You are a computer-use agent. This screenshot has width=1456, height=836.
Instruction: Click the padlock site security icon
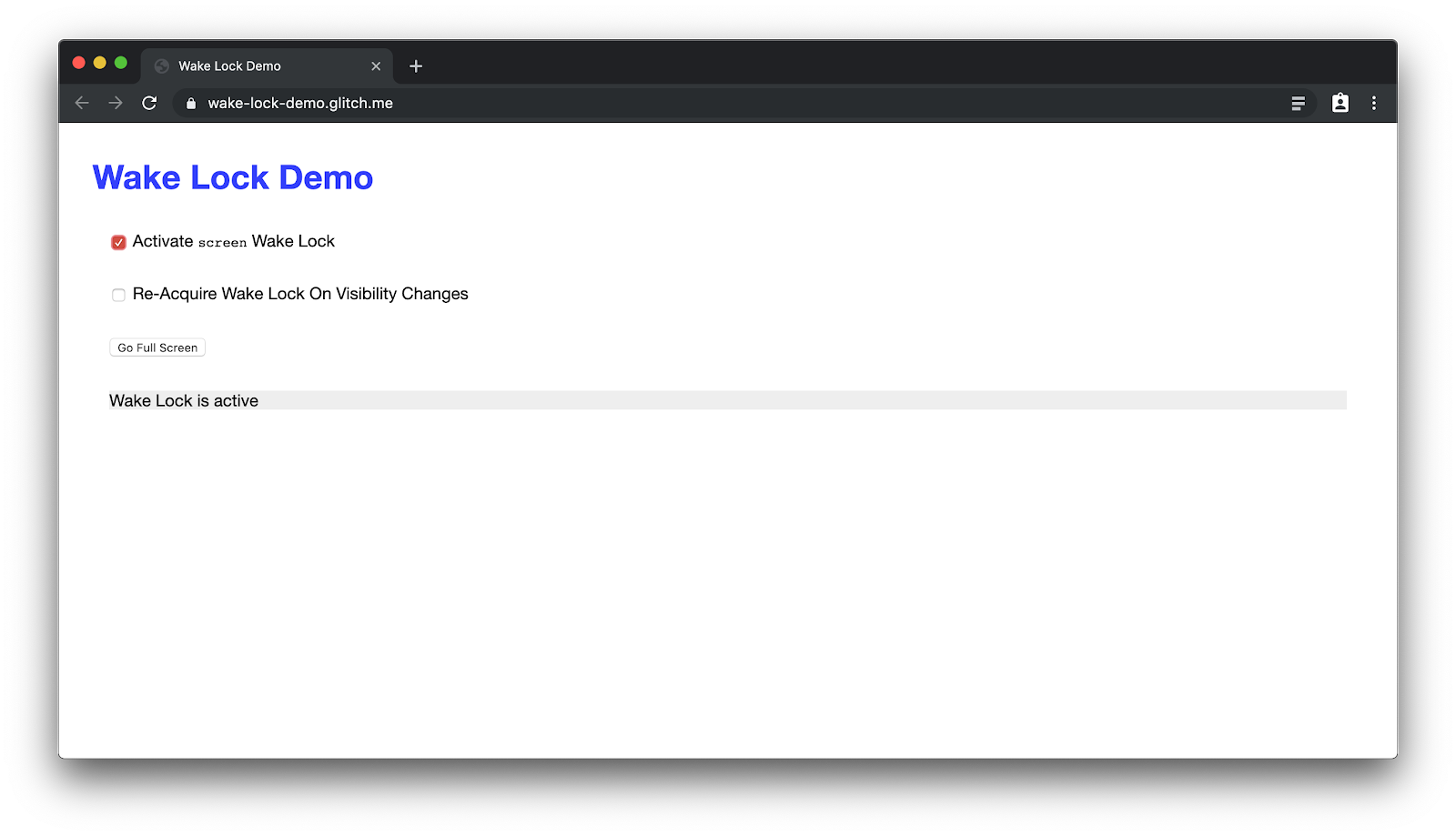point(191,104)
